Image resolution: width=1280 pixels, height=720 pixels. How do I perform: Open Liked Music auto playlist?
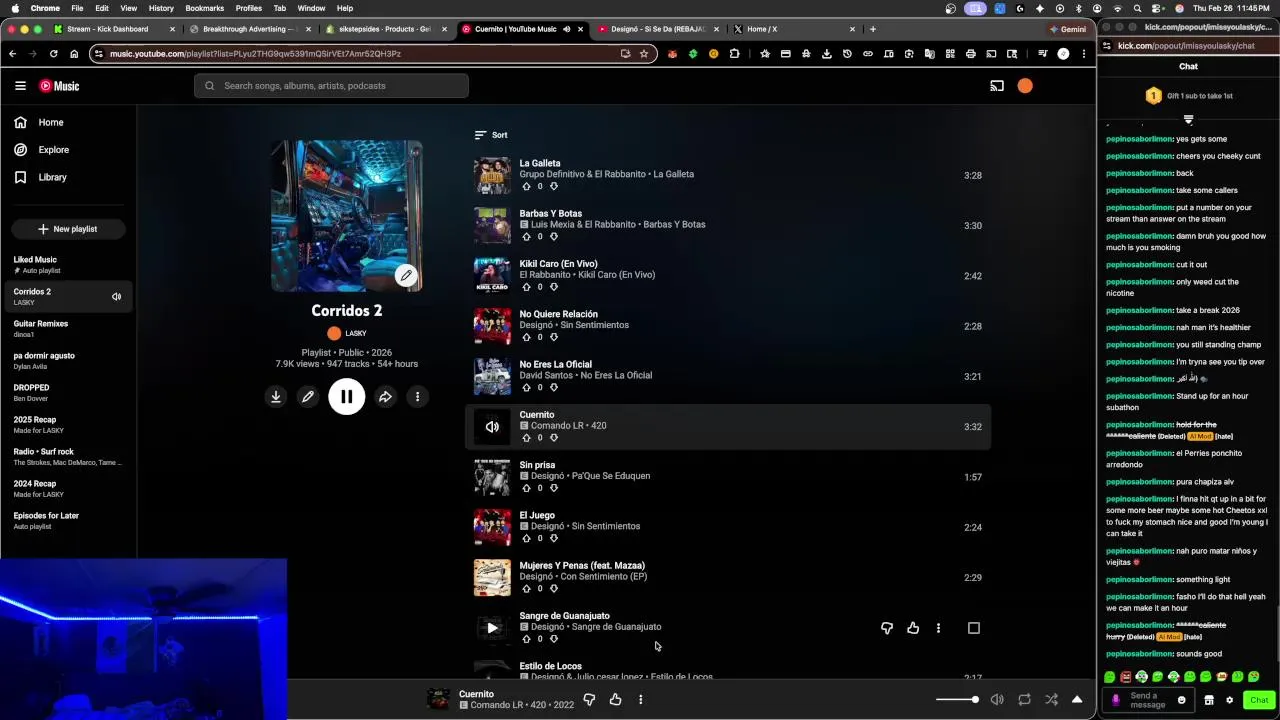[68, 265]
